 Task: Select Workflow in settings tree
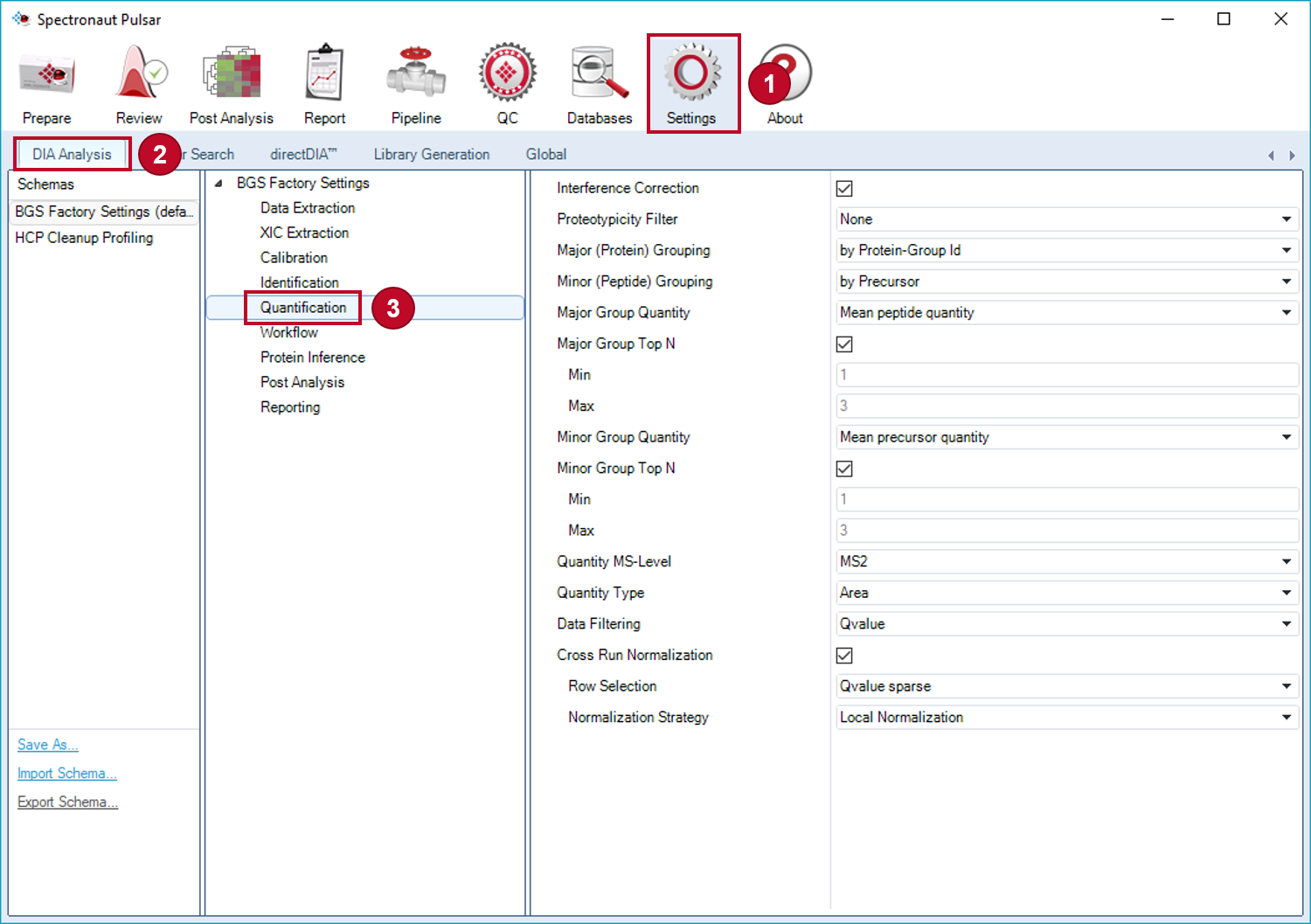pyautogui.click(x=289, y=332)
